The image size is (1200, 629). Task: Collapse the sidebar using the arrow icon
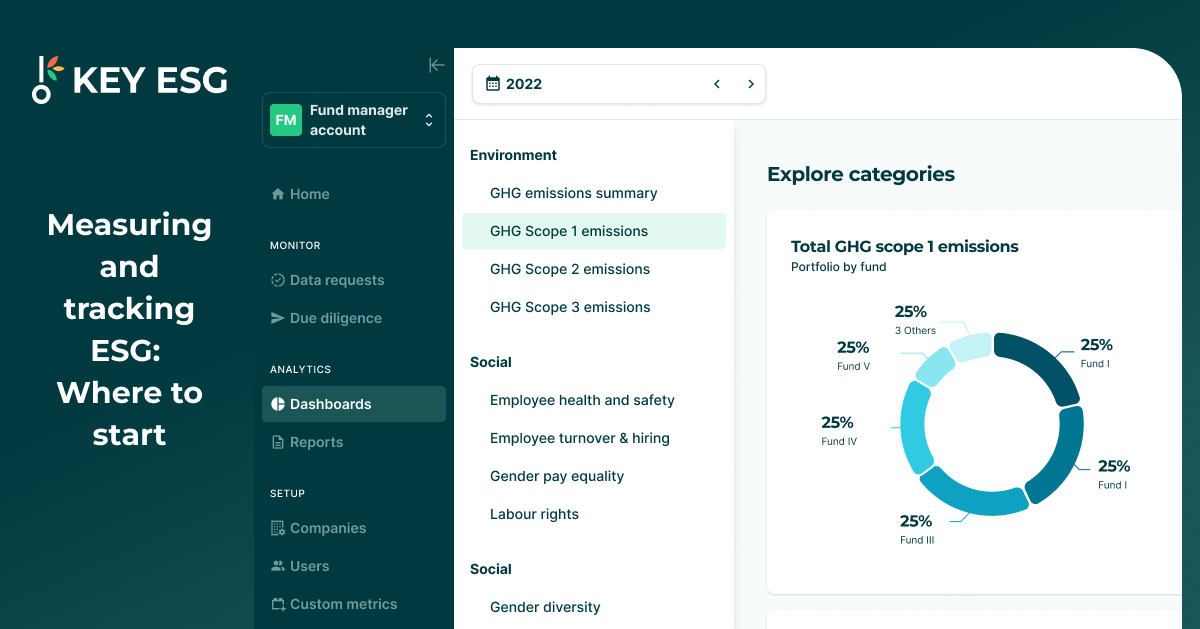436,64
